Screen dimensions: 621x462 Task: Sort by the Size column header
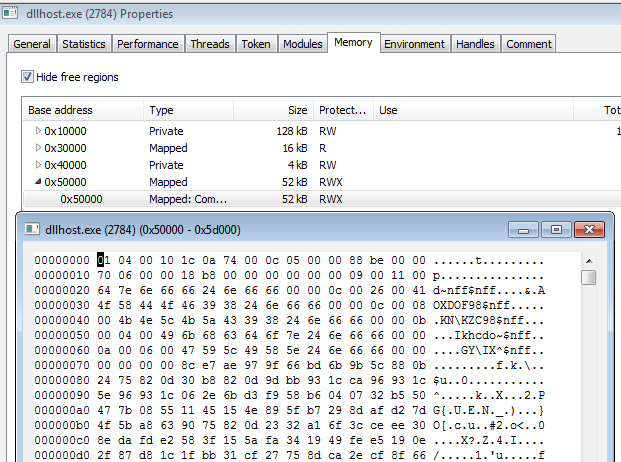[297, 110]
